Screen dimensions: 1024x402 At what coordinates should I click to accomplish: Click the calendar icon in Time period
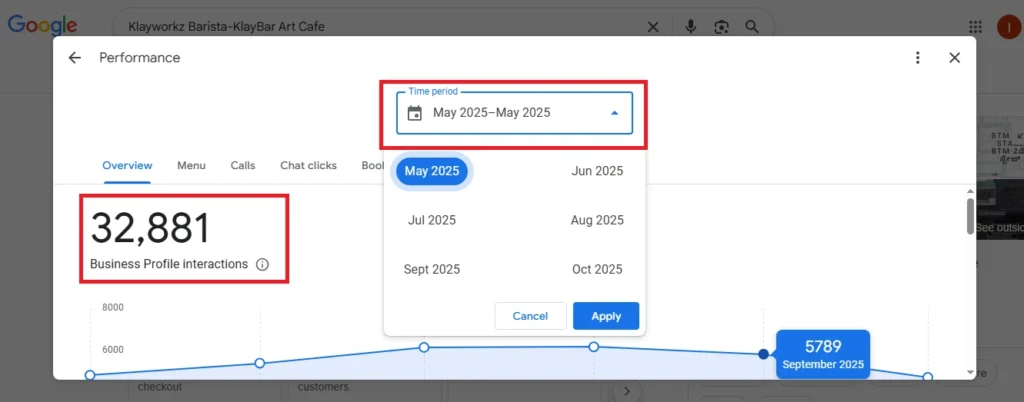pos(414,113)
